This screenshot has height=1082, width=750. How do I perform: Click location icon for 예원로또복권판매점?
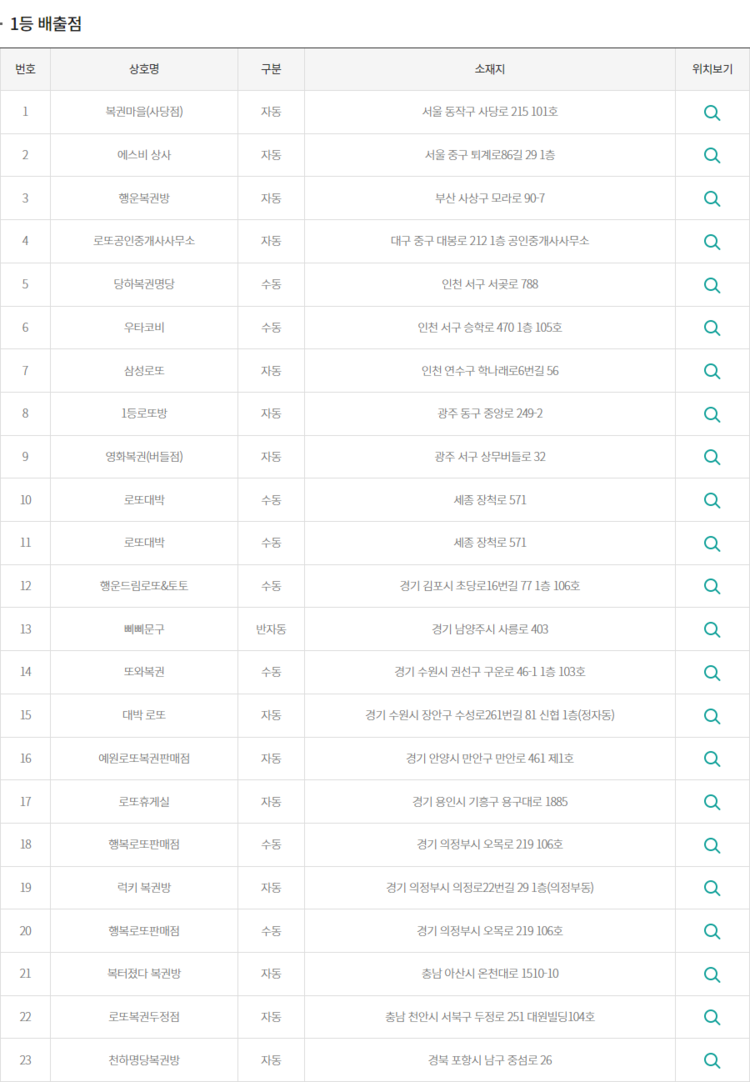point(711,759)
